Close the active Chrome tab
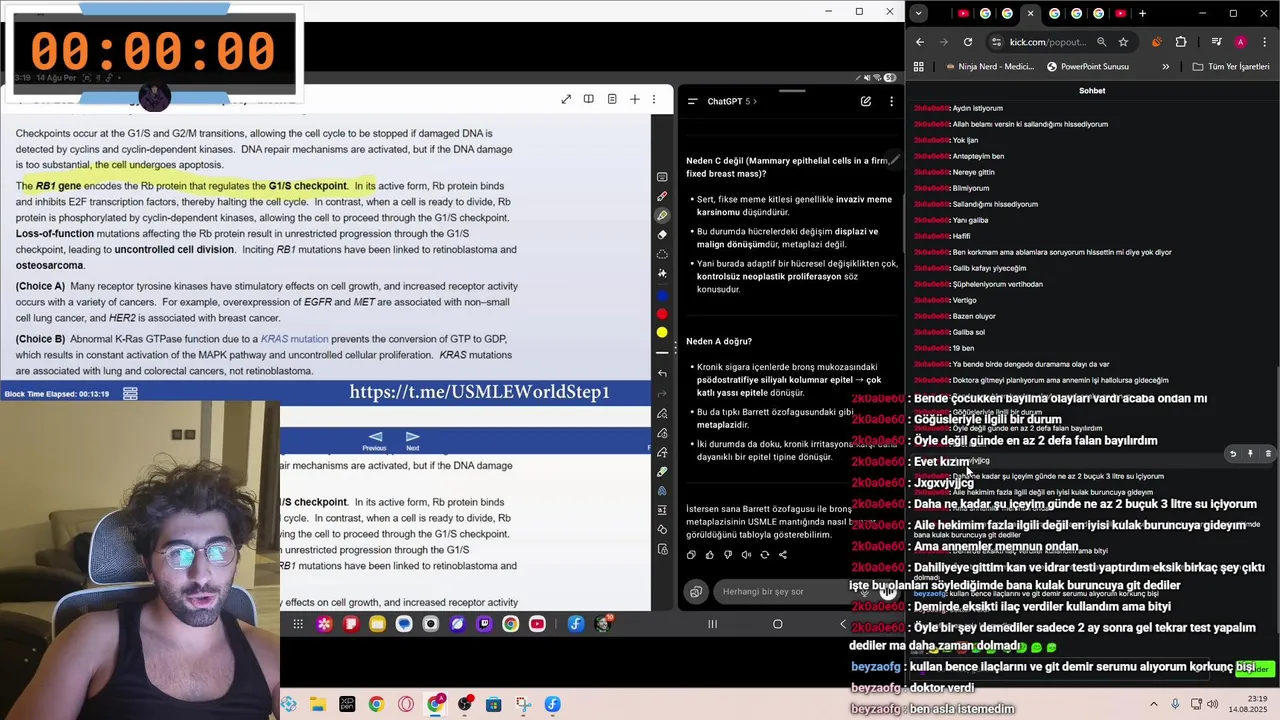Image resolution: width=1280 pixels, height=720 pixels. pyautogui.click(x=1030, y=13)
